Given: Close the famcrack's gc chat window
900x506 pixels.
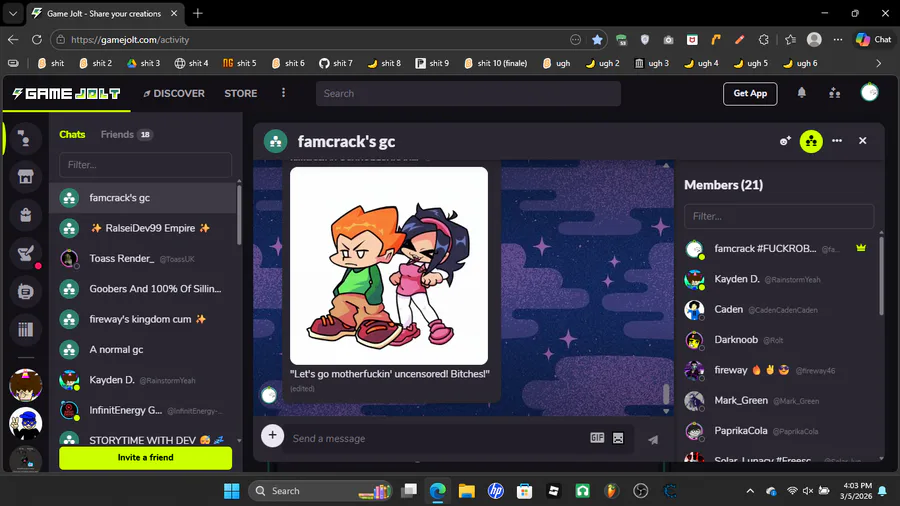Looking at the screenshot, I should 862,141.
